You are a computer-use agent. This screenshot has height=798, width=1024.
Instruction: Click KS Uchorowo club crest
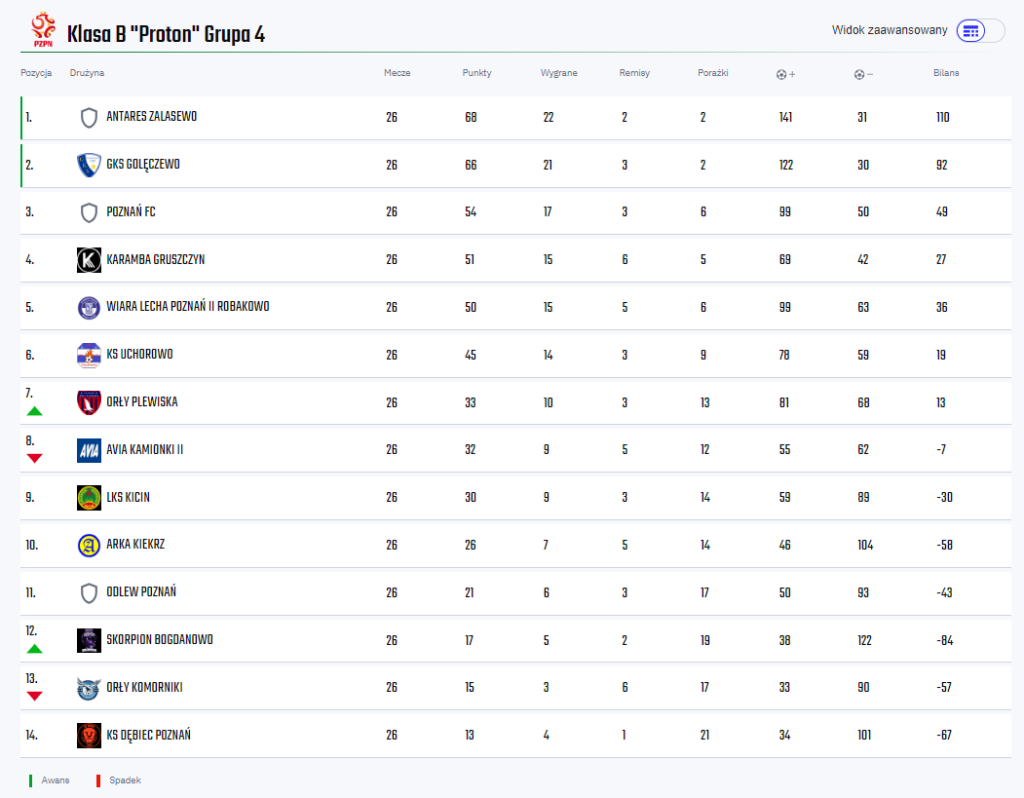pos(89,355)
